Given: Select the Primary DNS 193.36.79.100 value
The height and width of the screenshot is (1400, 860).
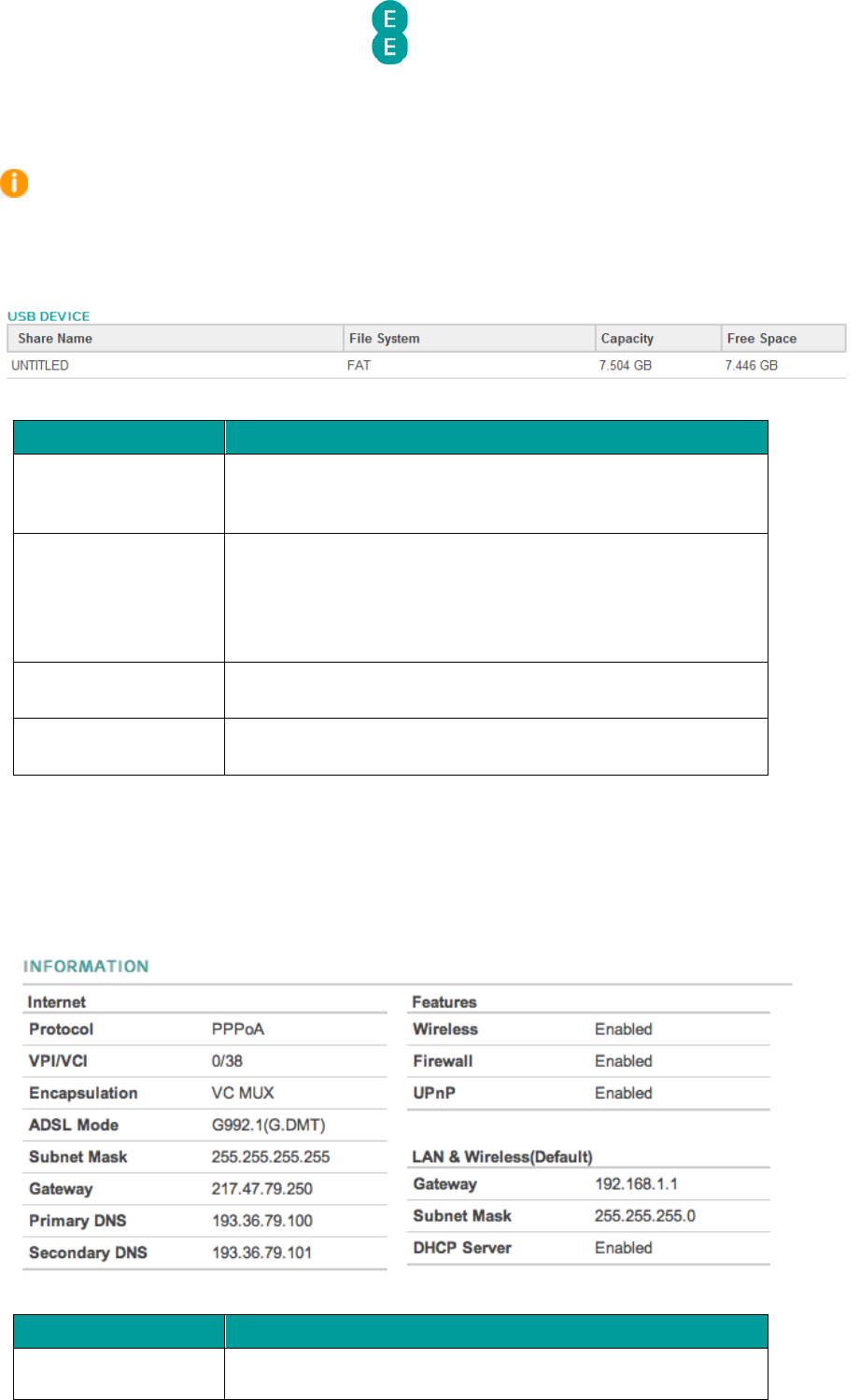Looking at the screenshot, I should pyautogui.click(x=261, y=1221).
